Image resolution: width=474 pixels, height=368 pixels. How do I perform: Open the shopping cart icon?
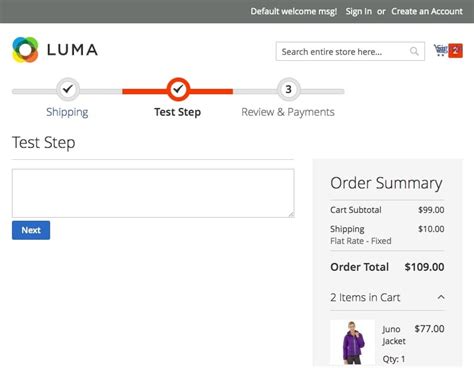(x=440, y=50)
